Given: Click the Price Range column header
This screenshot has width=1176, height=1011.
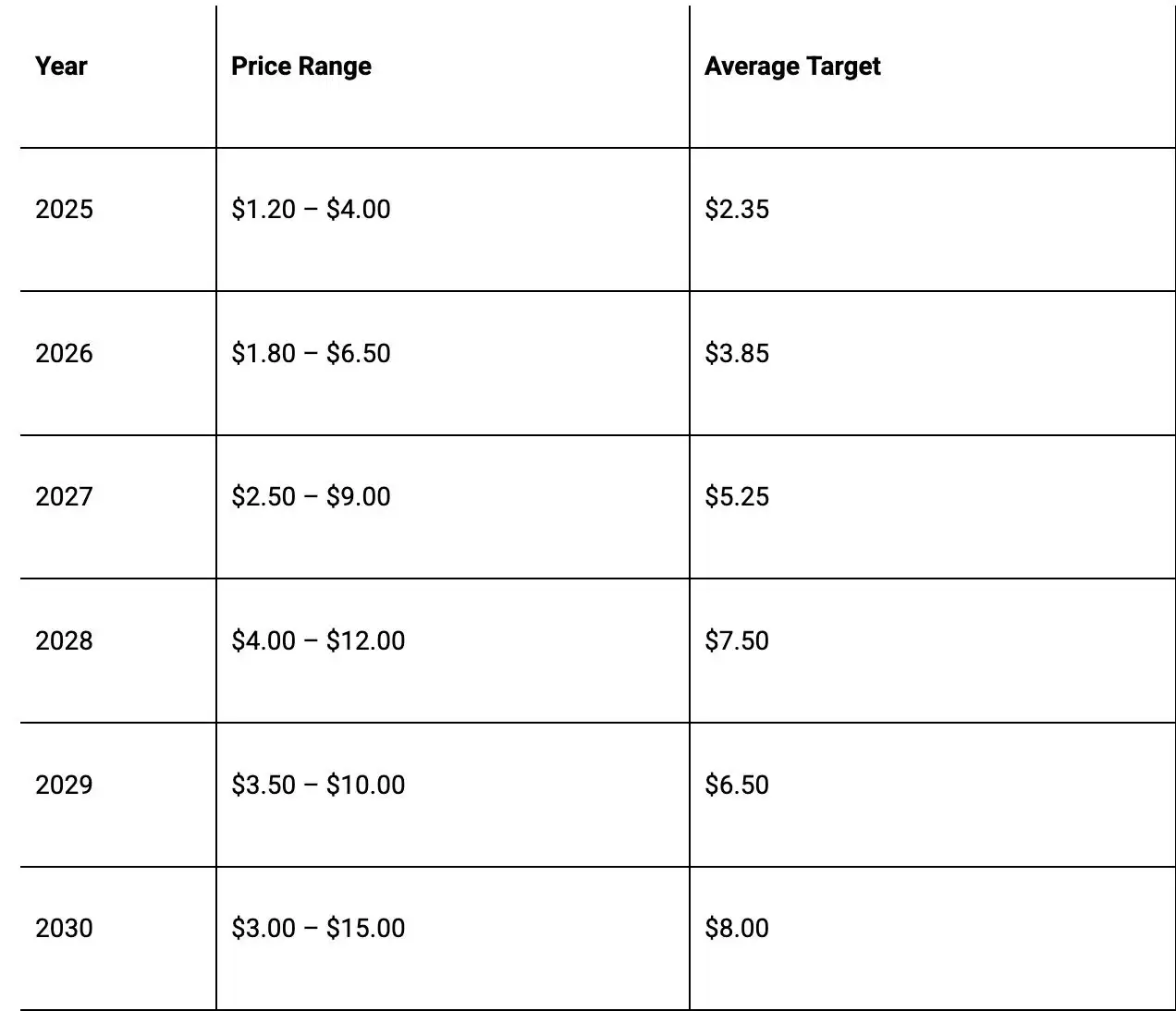Looking at the screenshot, I should pyautogui.click(x=300, y=67).
